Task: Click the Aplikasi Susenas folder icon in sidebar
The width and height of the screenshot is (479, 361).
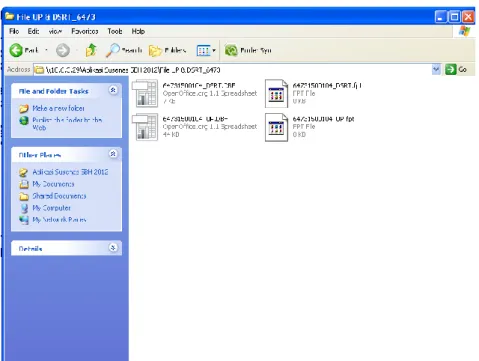Action: (x=24, y=172)
